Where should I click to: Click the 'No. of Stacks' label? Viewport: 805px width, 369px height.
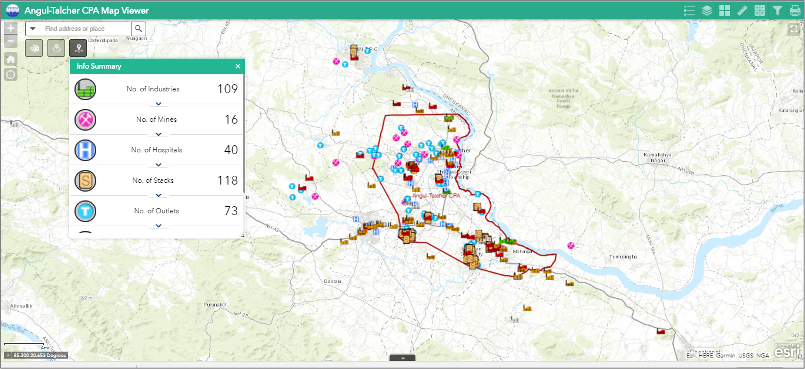point(153,180)
